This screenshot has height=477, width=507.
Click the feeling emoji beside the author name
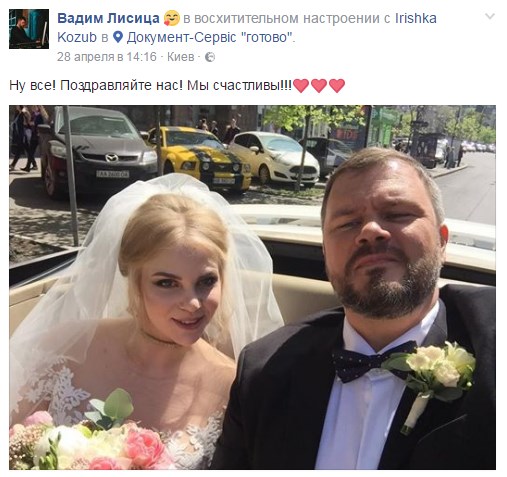click(172, 18)
